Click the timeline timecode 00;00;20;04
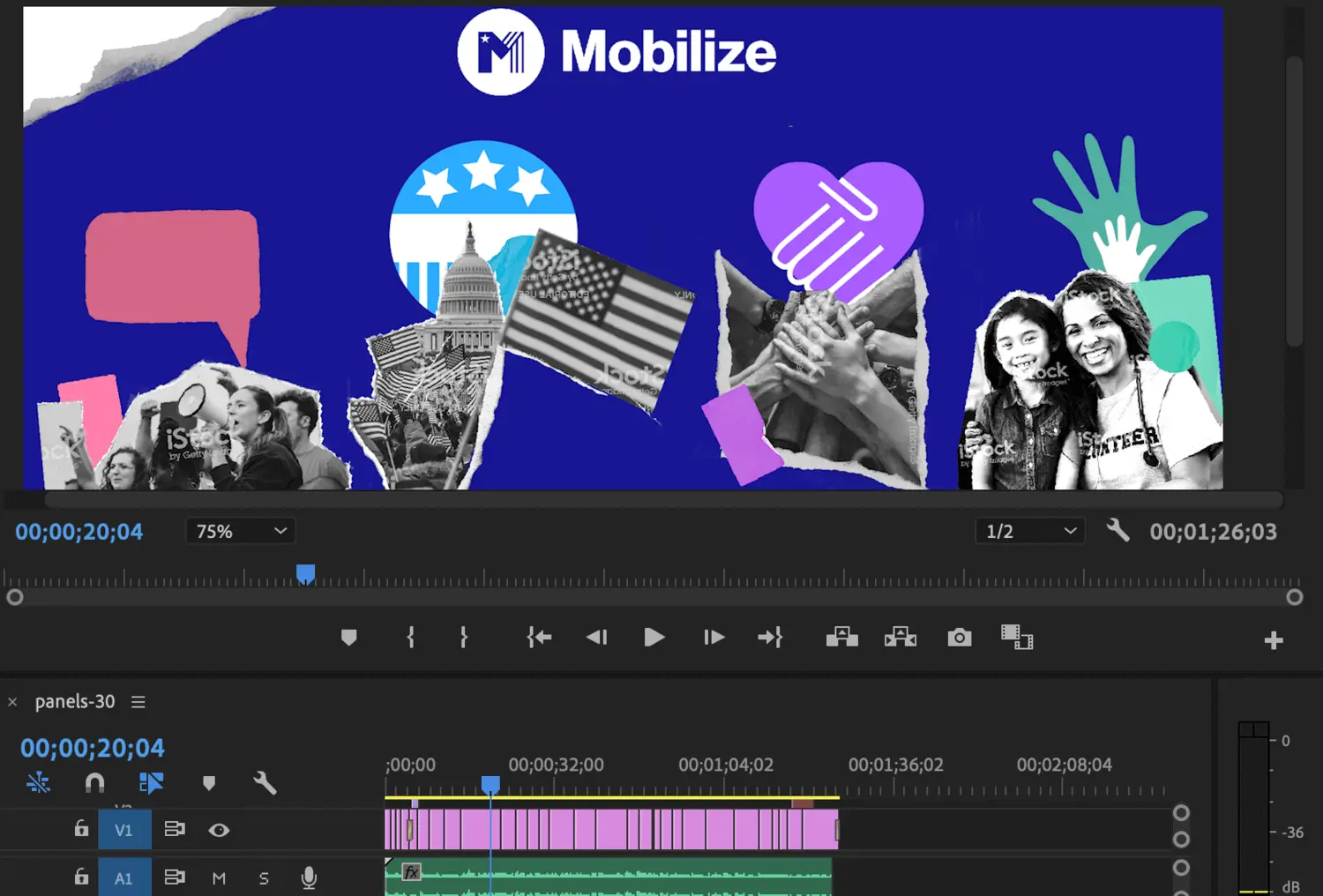 pyautogui.click(x=93, y=748)
